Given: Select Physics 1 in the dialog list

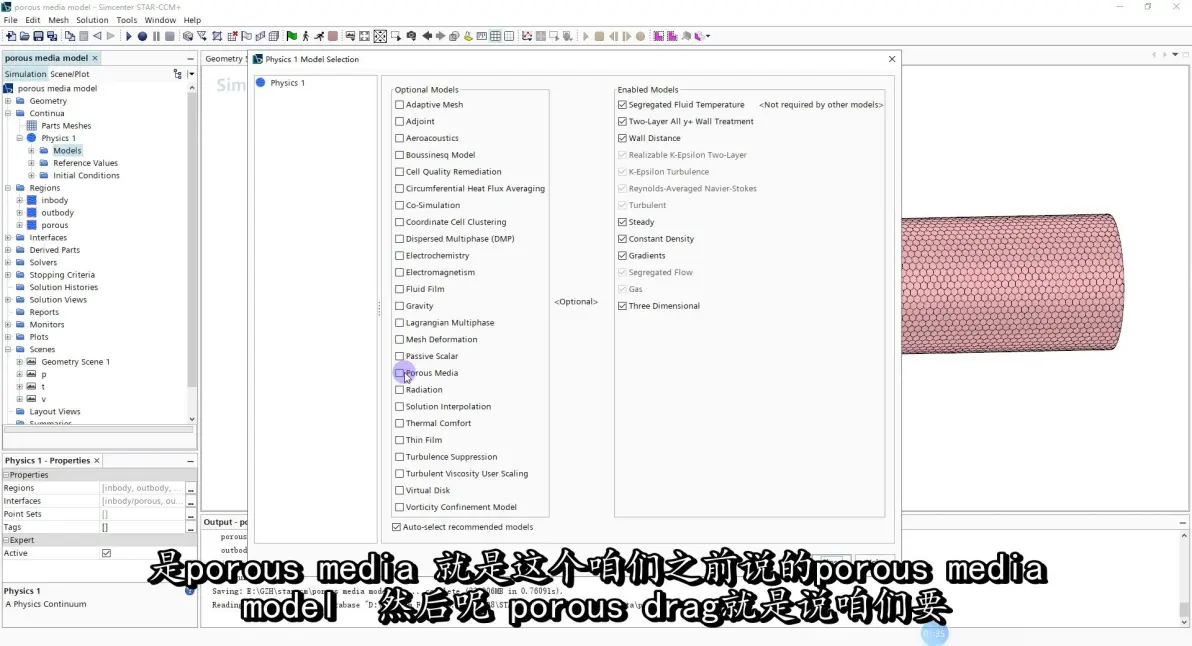Looking at the screenshot, I should 287,83.
